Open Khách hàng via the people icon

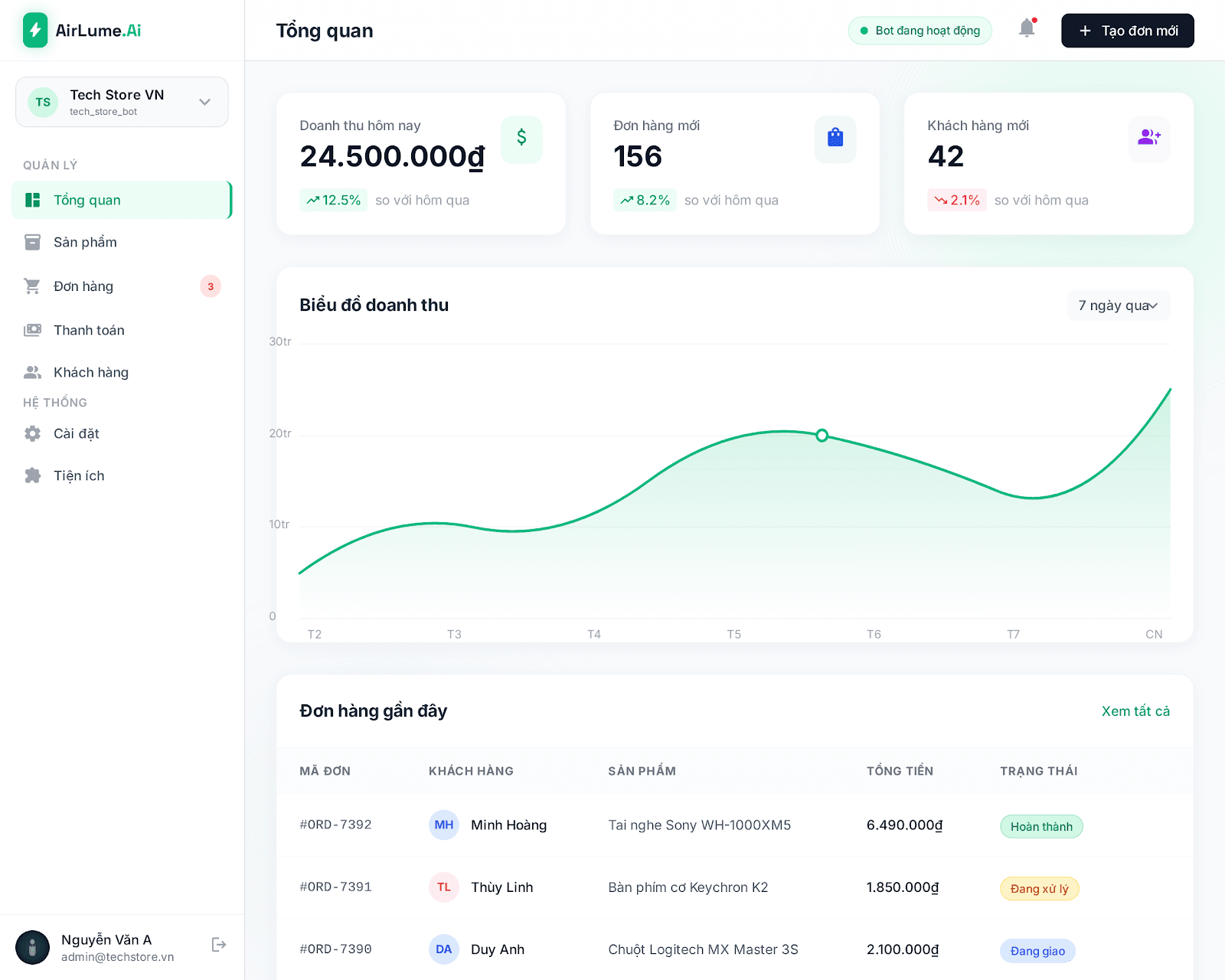(32, 372)
